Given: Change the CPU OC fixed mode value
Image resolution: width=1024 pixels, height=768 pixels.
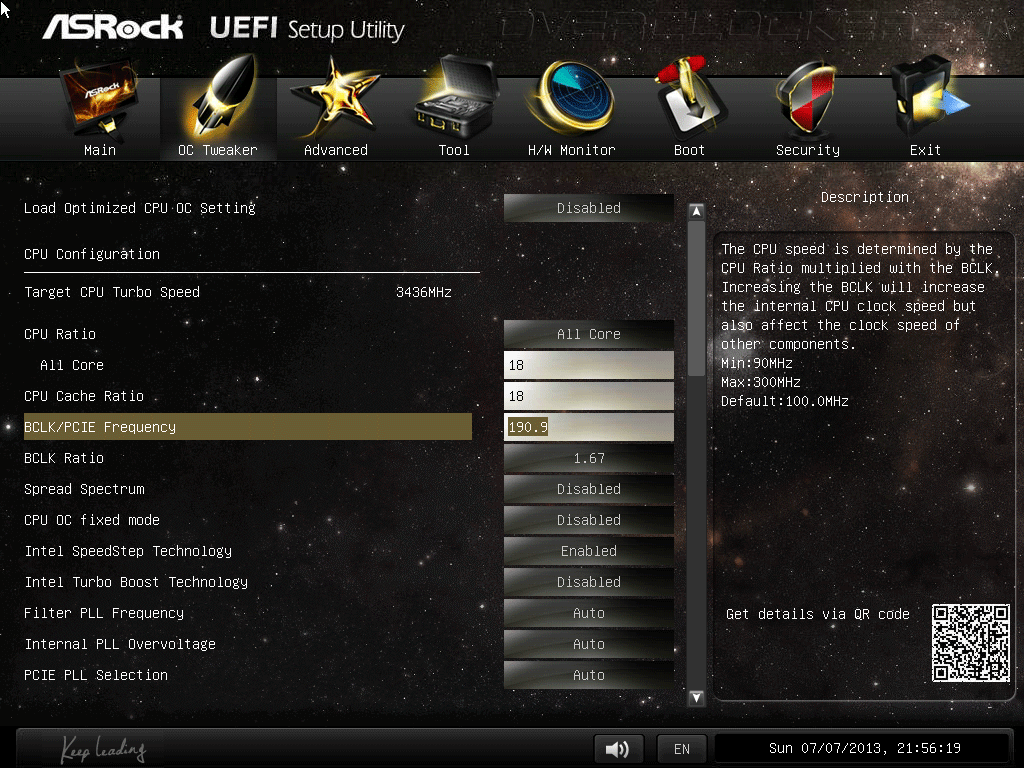Looking at the screenshot, I should pyautogui.click(x=588, y=520).
